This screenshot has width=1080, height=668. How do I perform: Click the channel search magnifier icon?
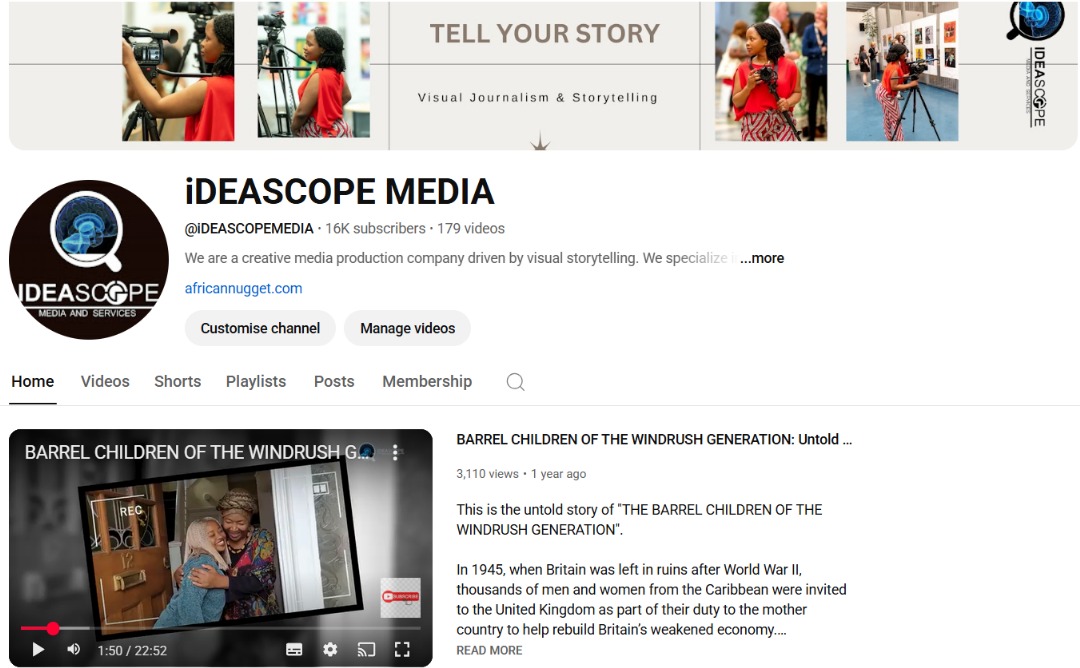[x=515, y=382]
